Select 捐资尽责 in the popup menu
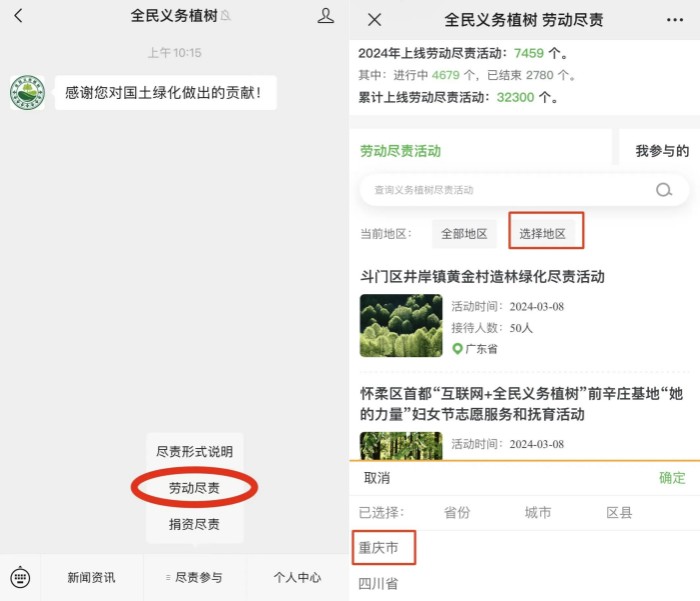This screenshot has width=700, height=601. [194, 524]
